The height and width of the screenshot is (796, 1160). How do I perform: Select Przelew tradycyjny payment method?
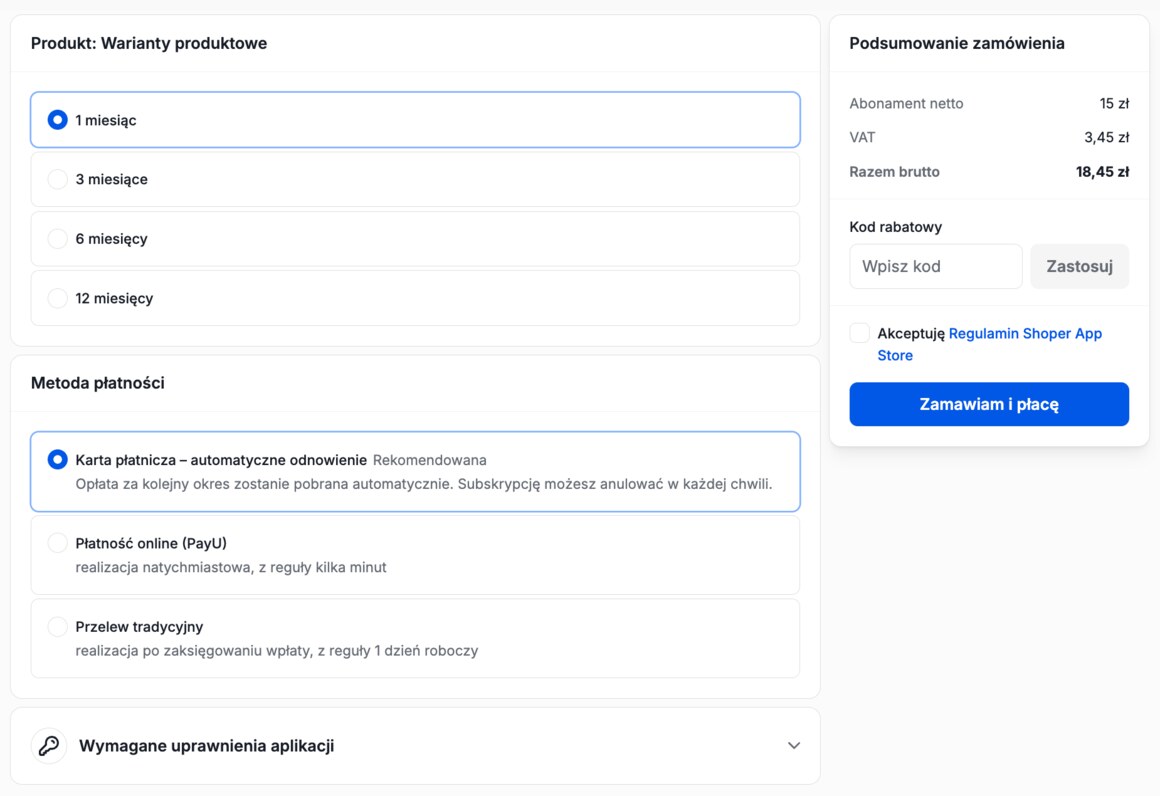coord(415,638)
